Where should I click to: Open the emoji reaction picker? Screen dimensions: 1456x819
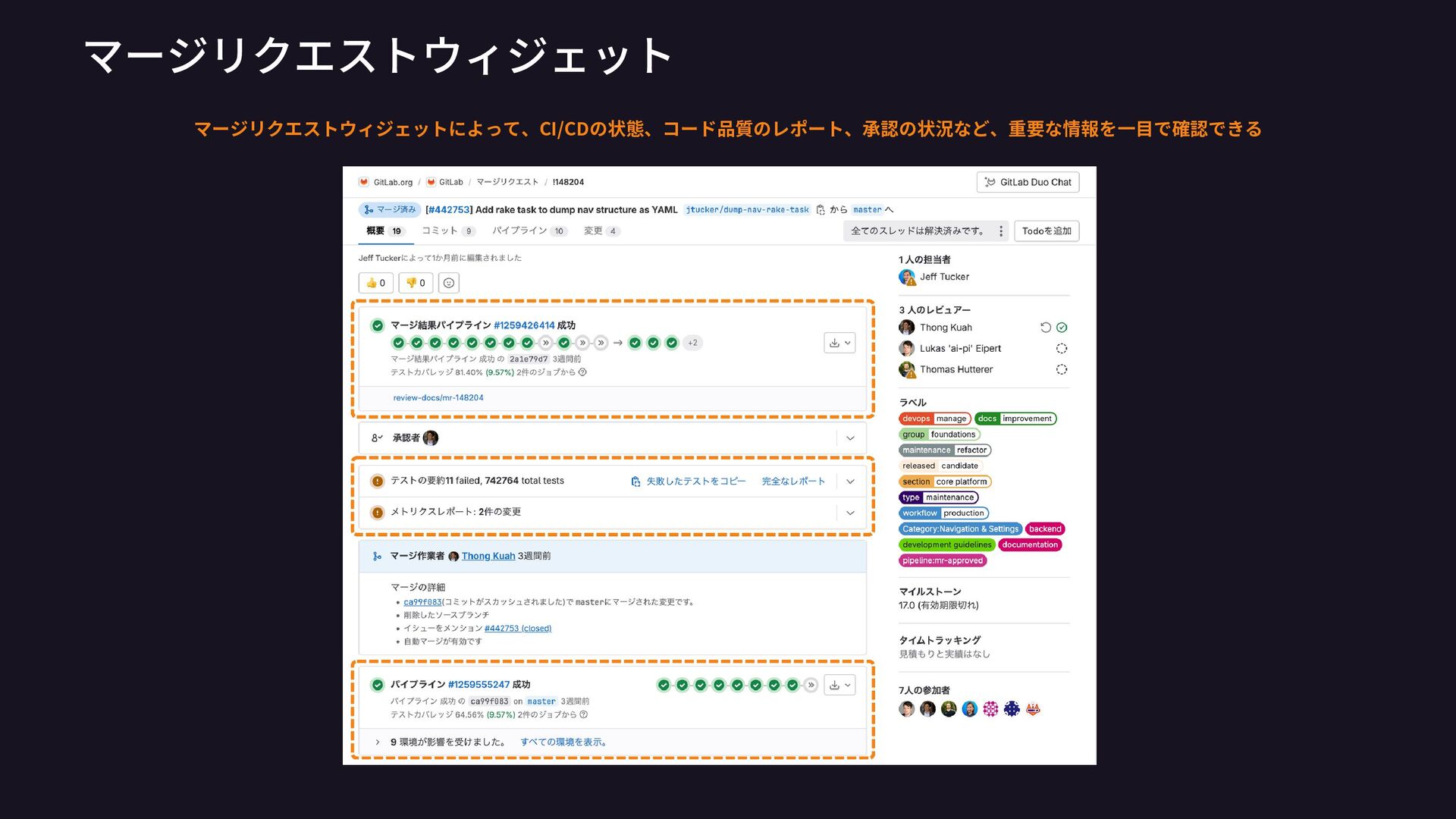[x=449, y=283]
